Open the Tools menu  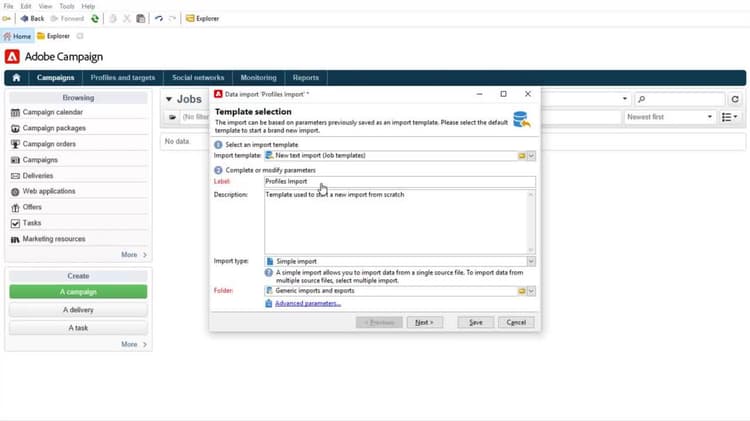67,6
